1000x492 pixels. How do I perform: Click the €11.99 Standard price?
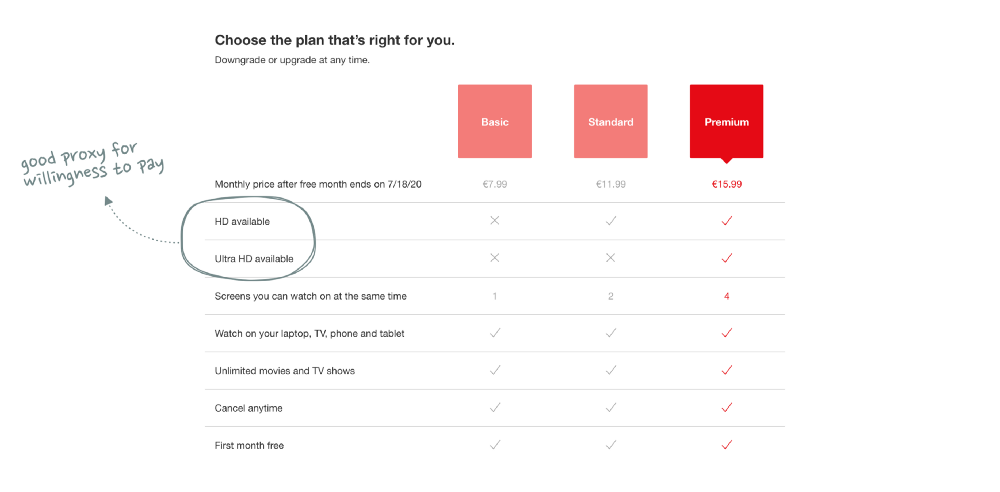(x=611, y=184)
